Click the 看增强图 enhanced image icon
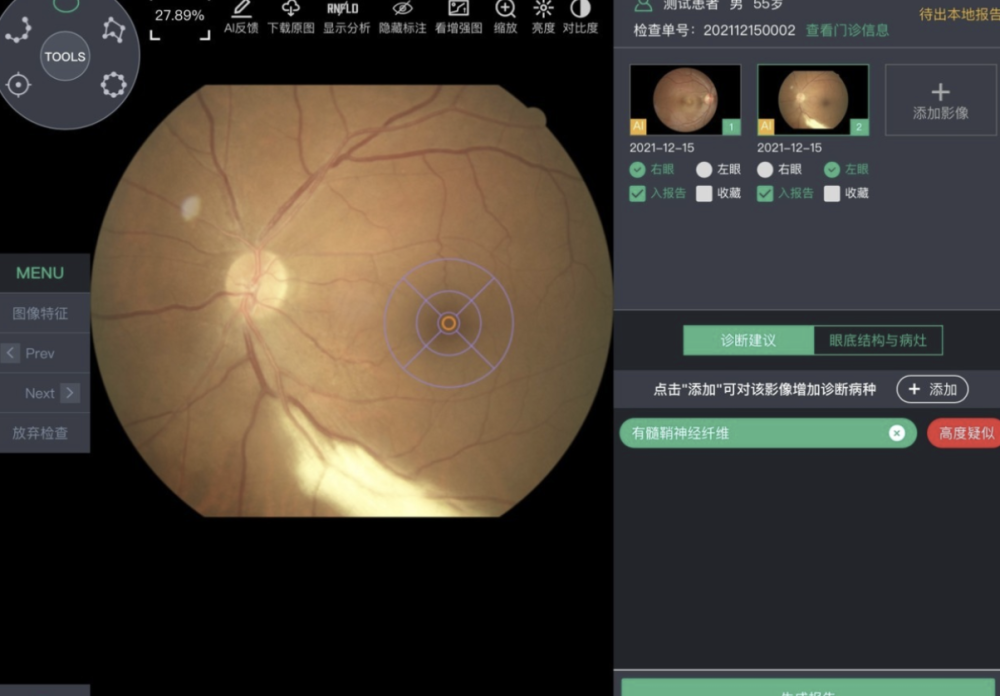This screenshot has width=1000, height=696. (x=458, y=9)
